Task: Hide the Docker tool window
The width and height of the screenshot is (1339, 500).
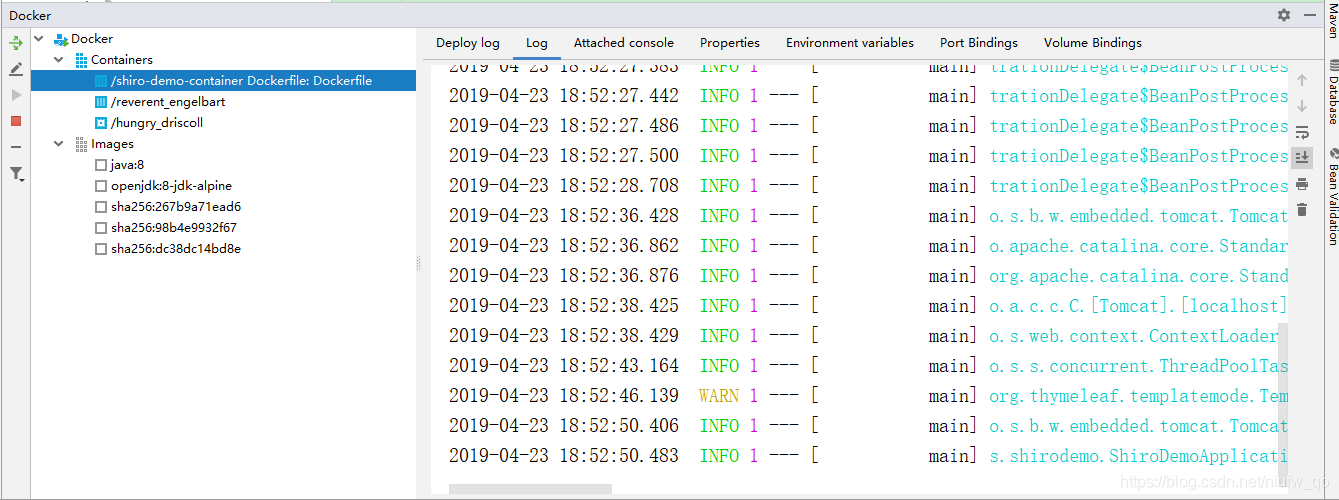Action: pos(1310,15)
